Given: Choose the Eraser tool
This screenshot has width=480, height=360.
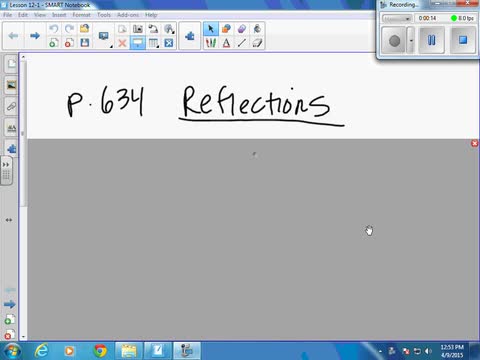Looking at the screenshot, I should tap(257, 43).
